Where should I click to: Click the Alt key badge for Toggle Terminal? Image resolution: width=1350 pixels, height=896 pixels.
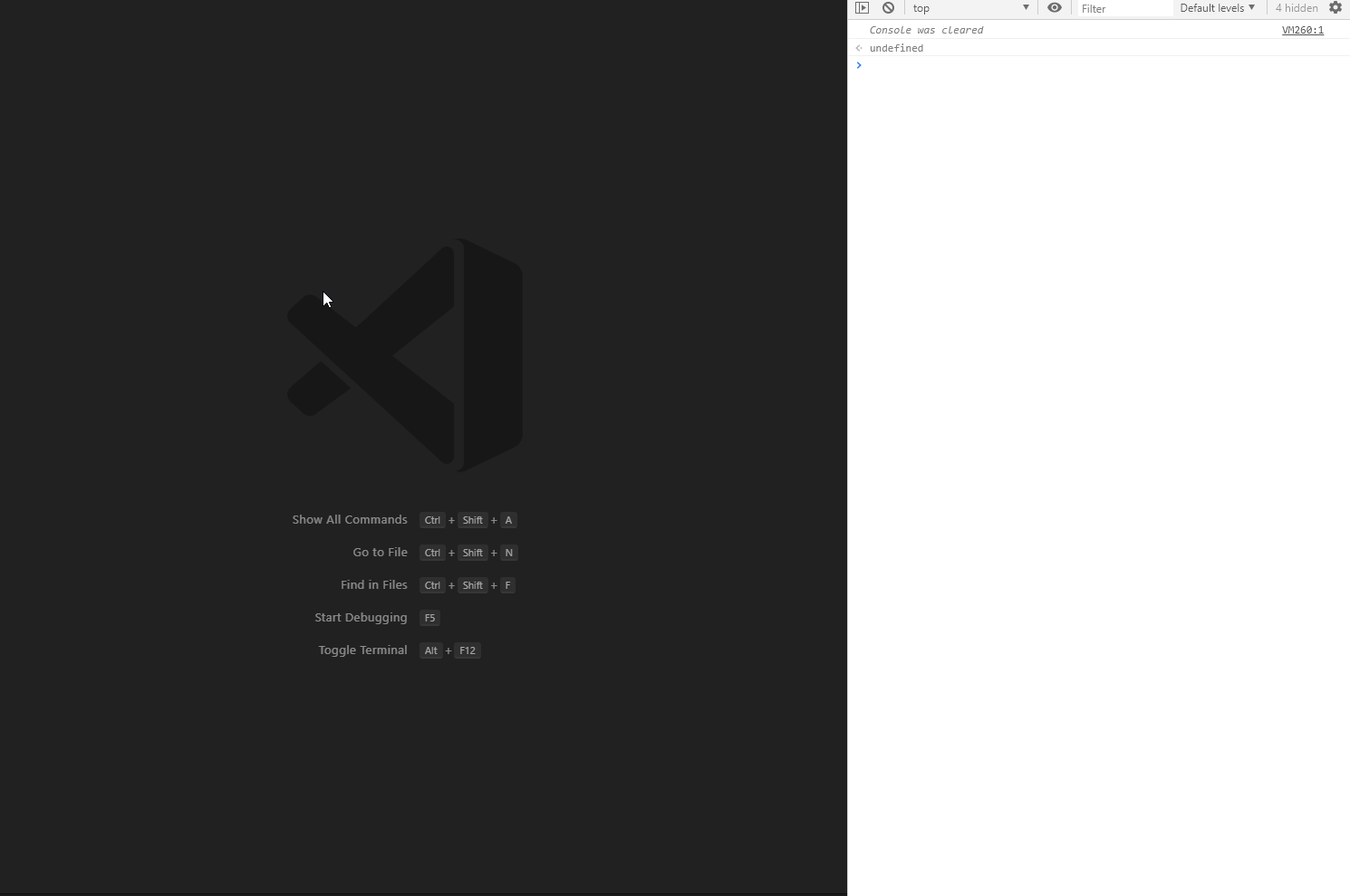coord(430,650)
